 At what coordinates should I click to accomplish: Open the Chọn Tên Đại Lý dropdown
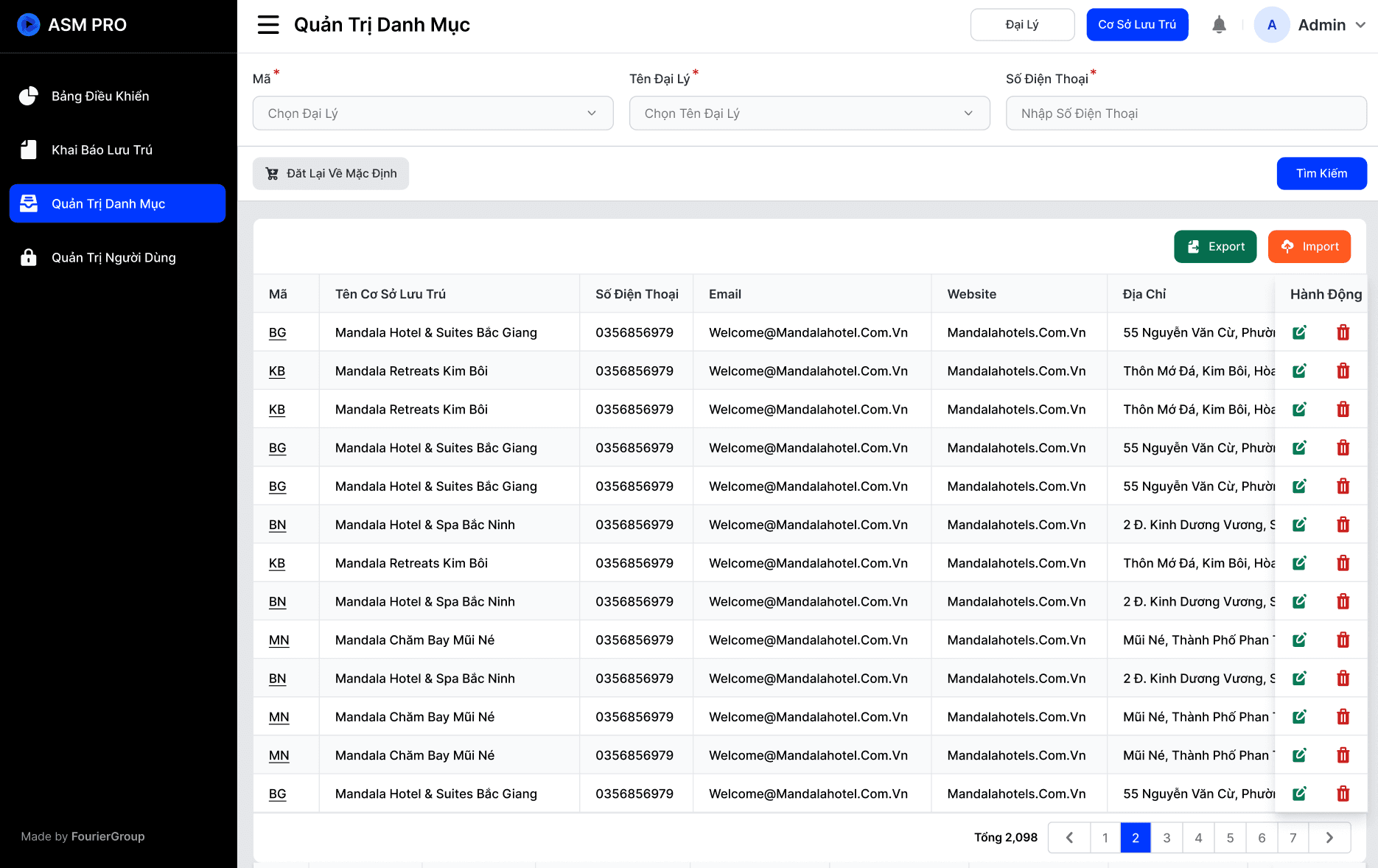coord(809,113)
